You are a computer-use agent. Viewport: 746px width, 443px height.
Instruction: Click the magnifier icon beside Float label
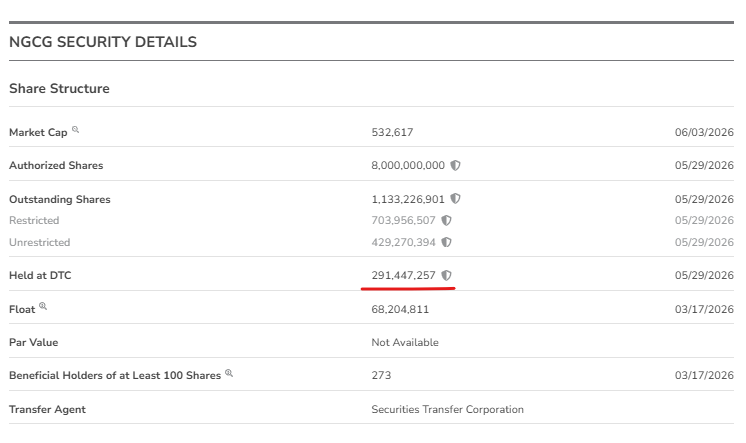(x=43, y=306)
